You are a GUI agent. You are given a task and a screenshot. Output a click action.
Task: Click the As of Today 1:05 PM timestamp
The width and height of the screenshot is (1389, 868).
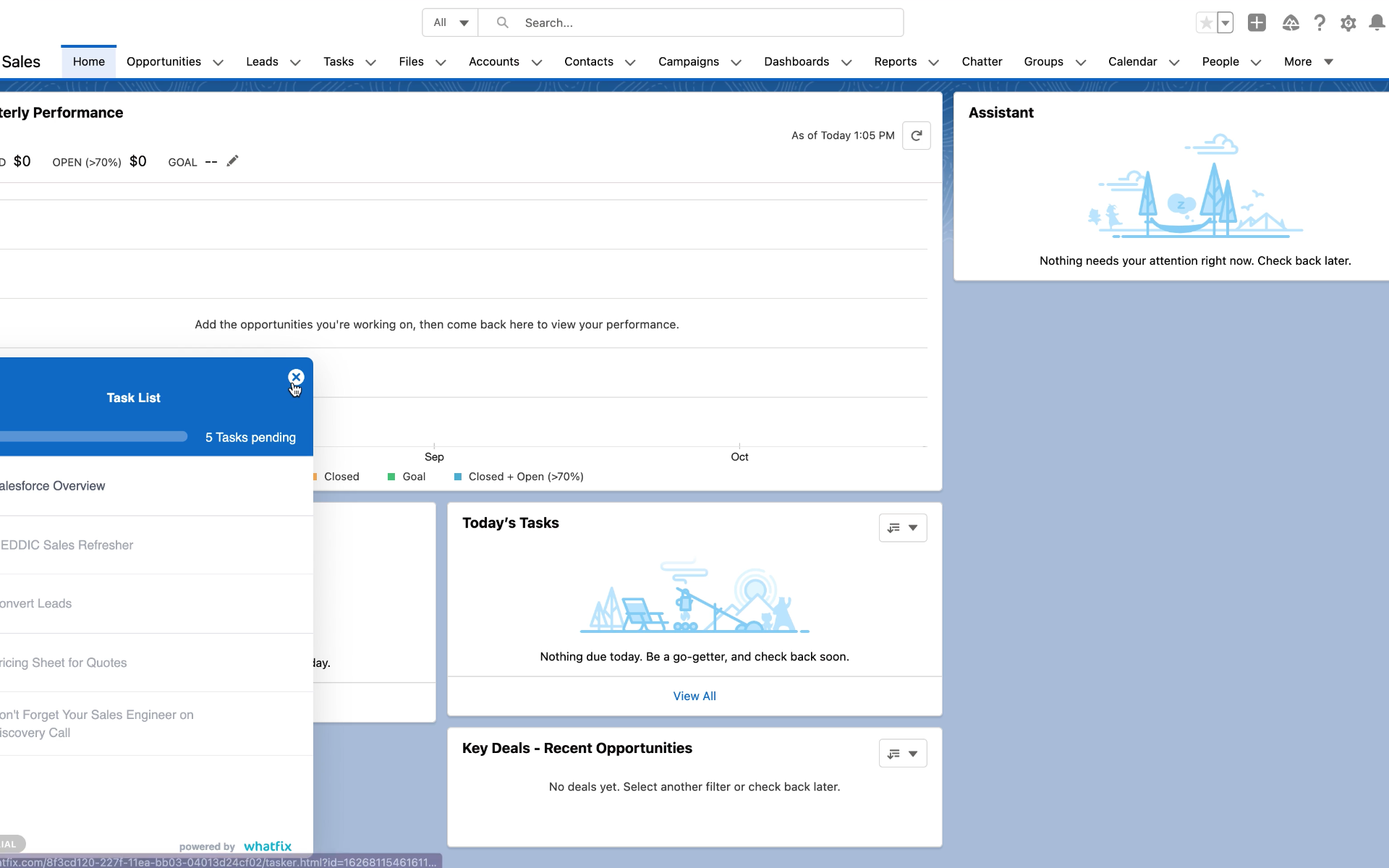[843, 135]
